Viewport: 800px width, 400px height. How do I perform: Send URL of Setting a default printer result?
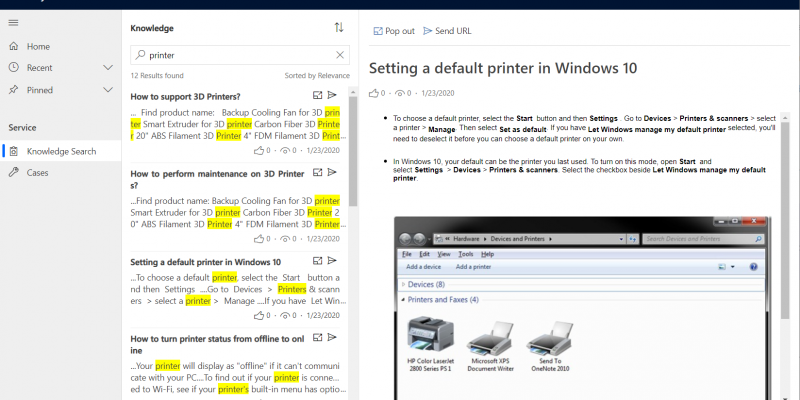click(x=332, y=261)
